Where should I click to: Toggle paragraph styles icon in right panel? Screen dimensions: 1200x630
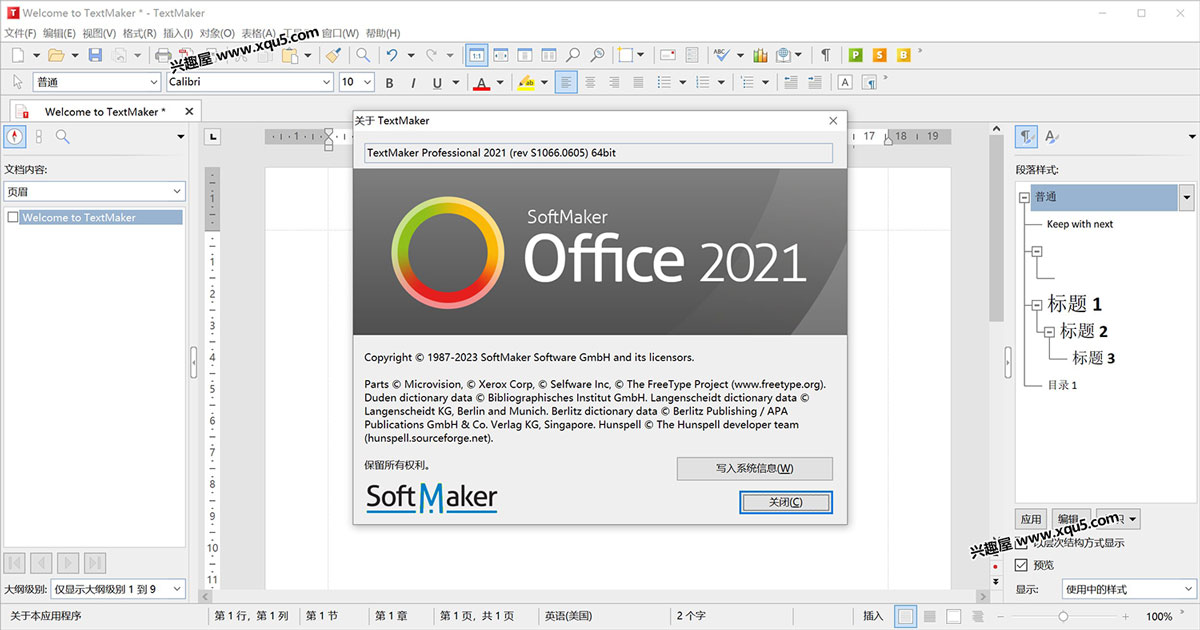tap(1026, 137)
